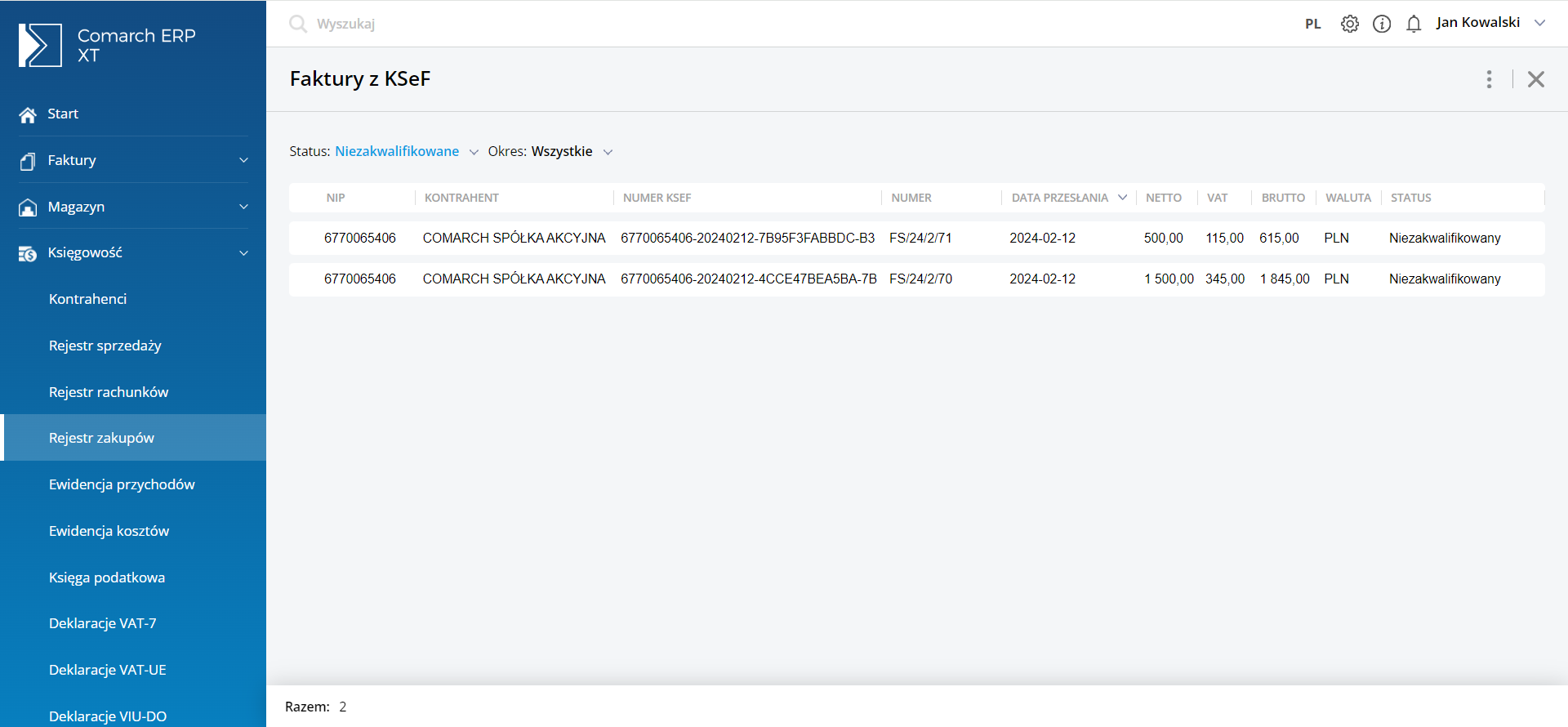This screenshot has height=727, width=1568.
Task: Click the Start home icon
Action: coord(28,114)
